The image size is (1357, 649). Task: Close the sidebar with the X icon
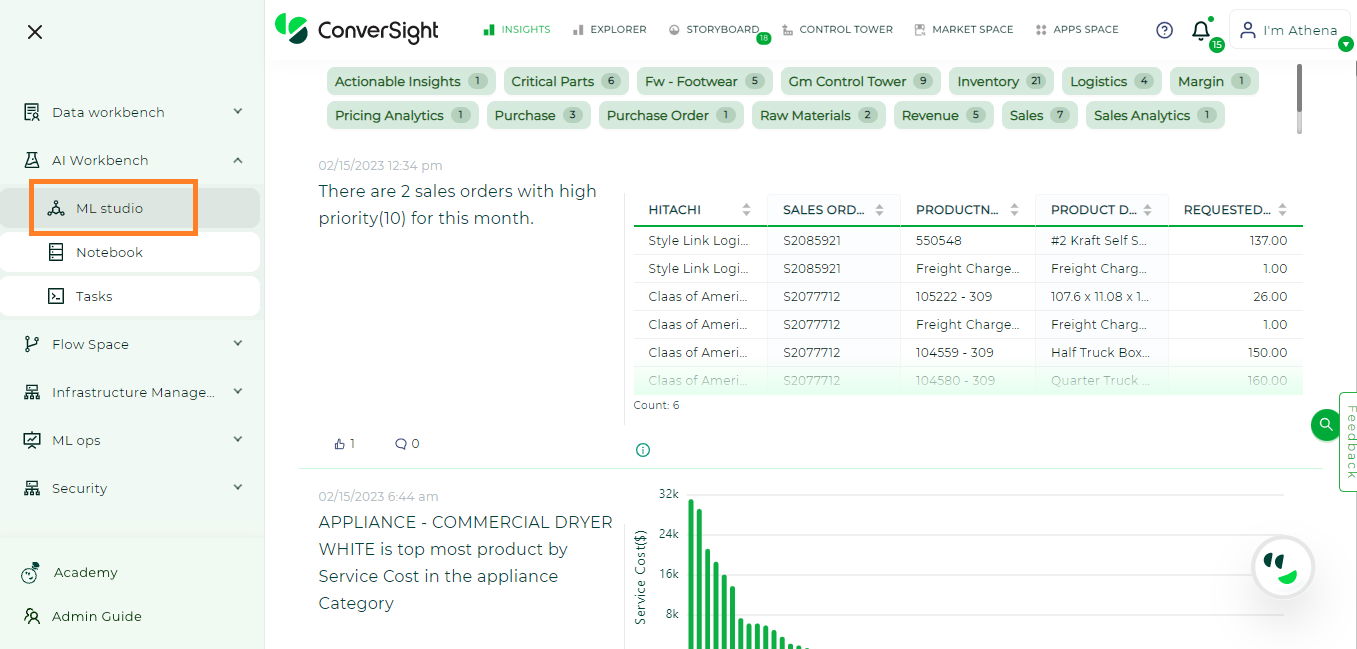[35, 32]
